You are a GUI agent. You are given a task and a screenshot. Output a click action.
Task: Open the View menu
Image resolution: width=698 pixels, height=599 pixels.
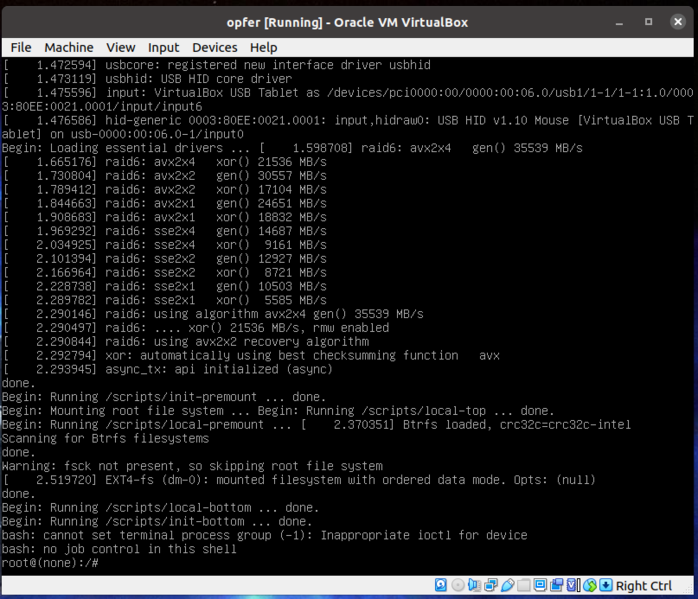click(120, 47)
